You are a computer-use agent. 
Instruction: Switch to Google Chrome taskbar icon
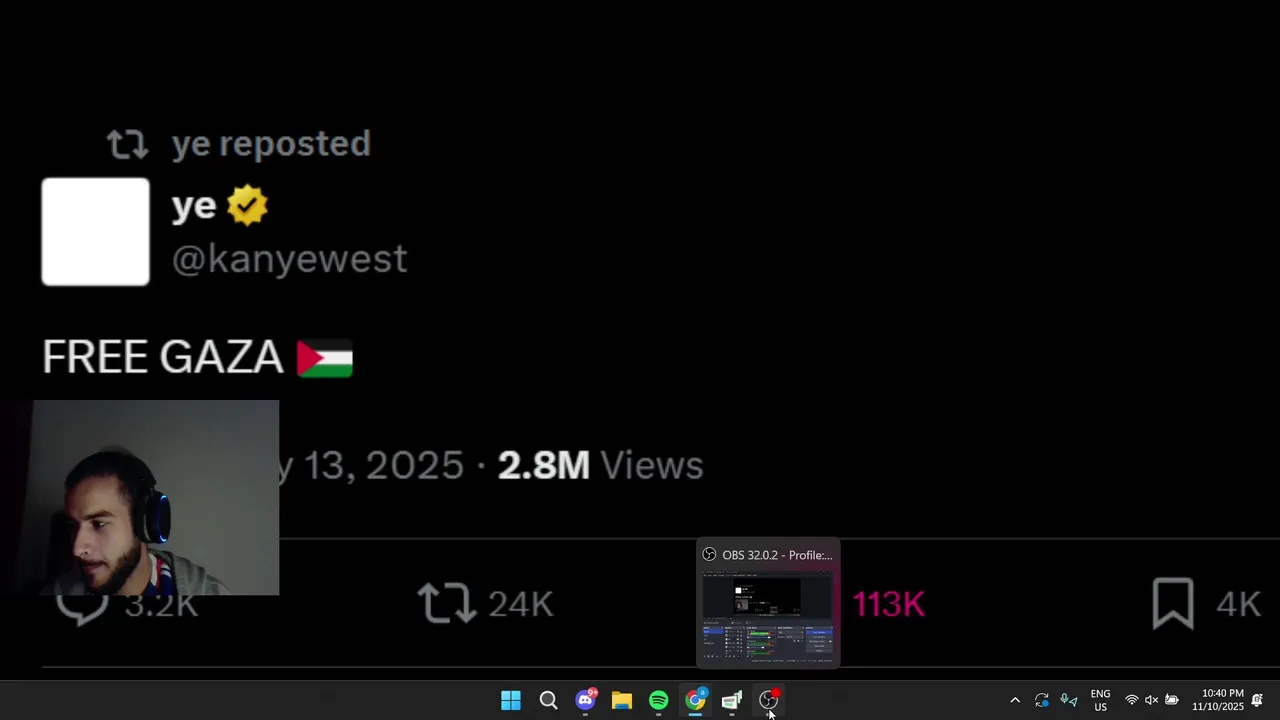695,700
